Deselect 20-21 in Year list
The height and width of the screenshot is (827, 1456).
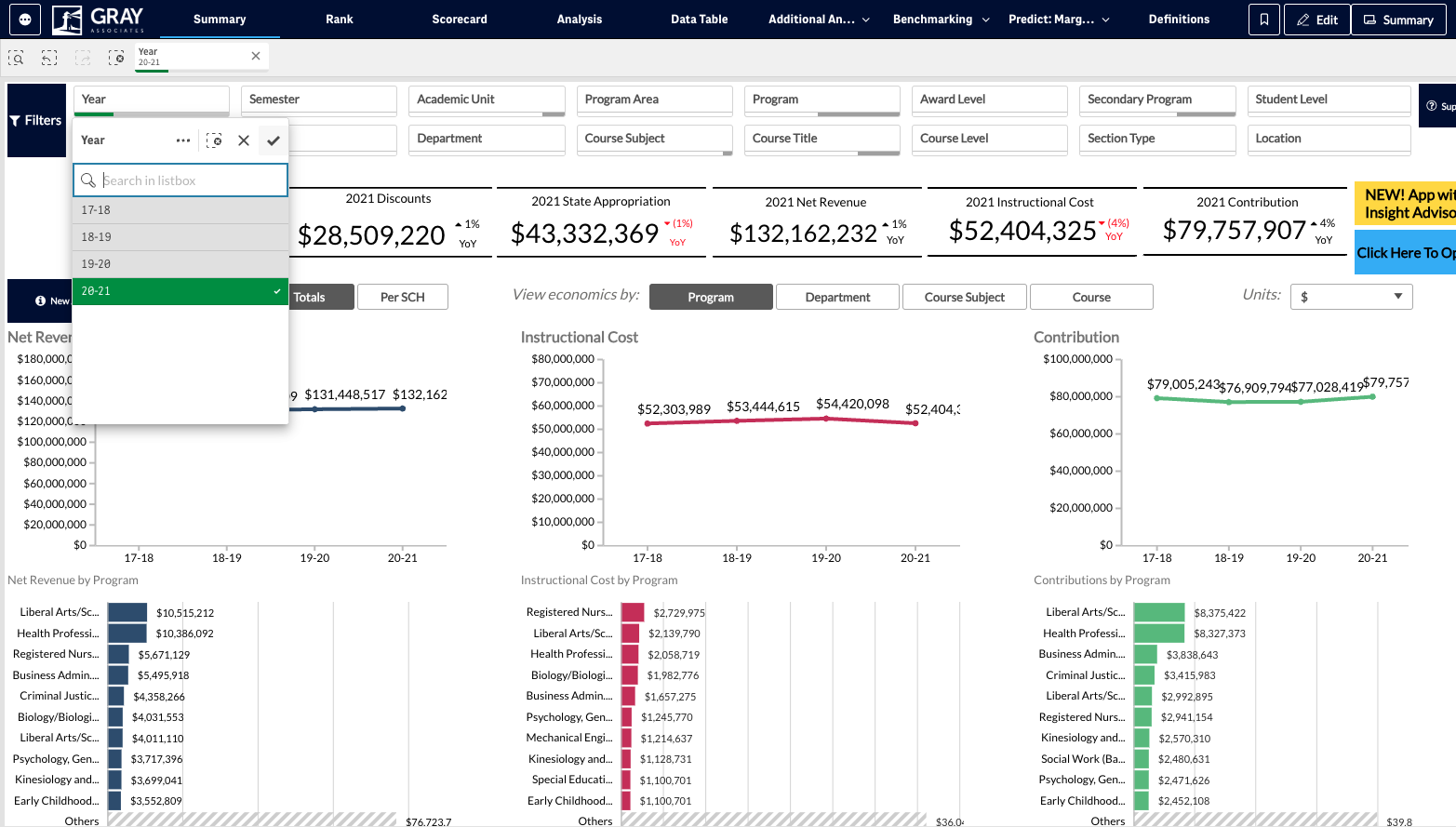(180, 291)
